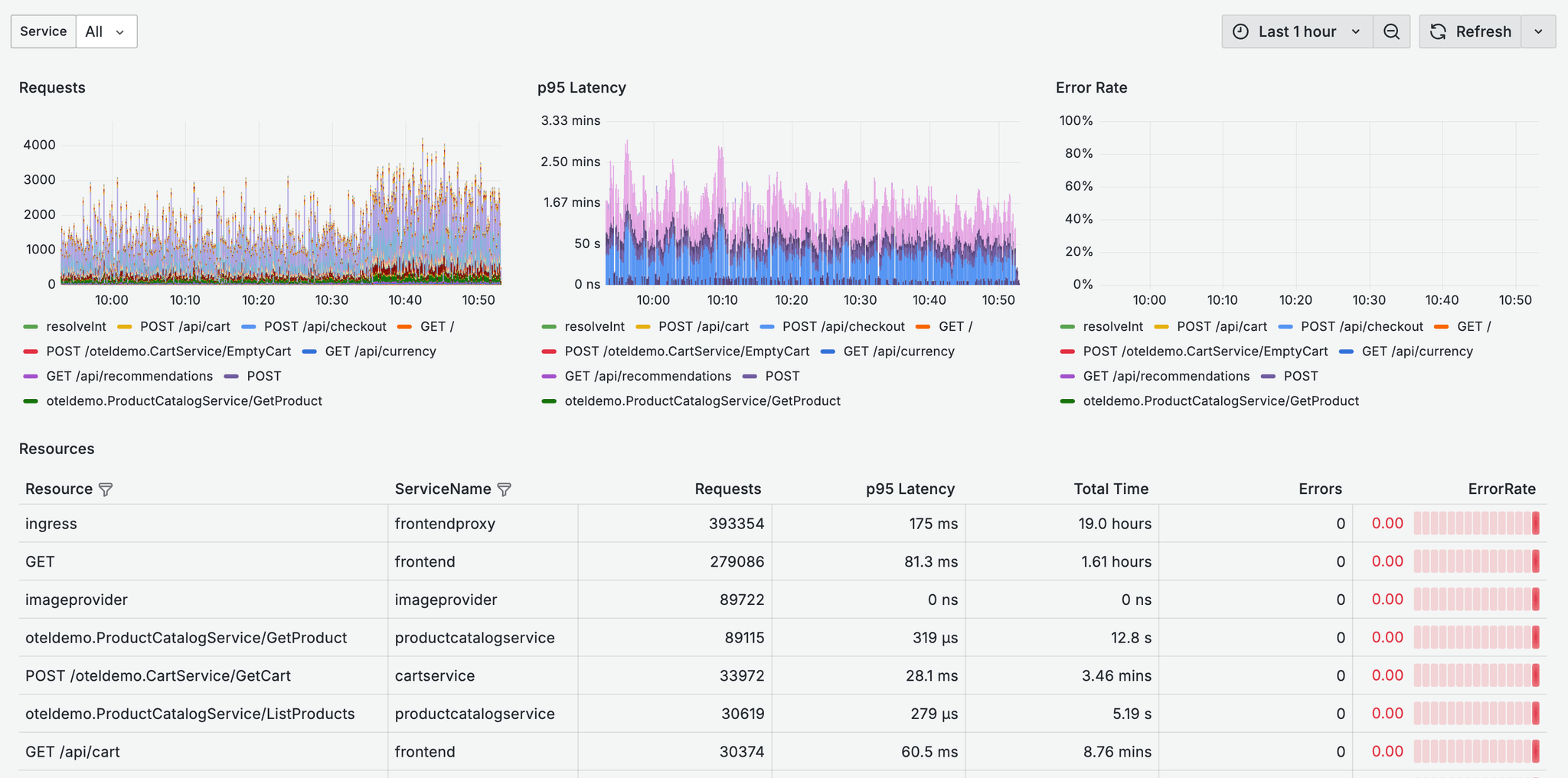Click the 89722 requests value
The width and height of the screenshot is (1568, 778).
[742, 600]
